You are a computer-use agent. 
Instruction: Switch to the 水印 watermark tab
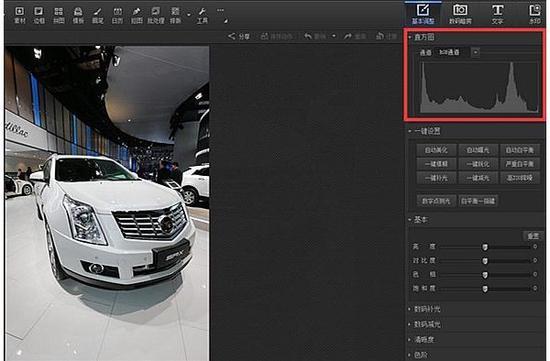pos(535,14)
